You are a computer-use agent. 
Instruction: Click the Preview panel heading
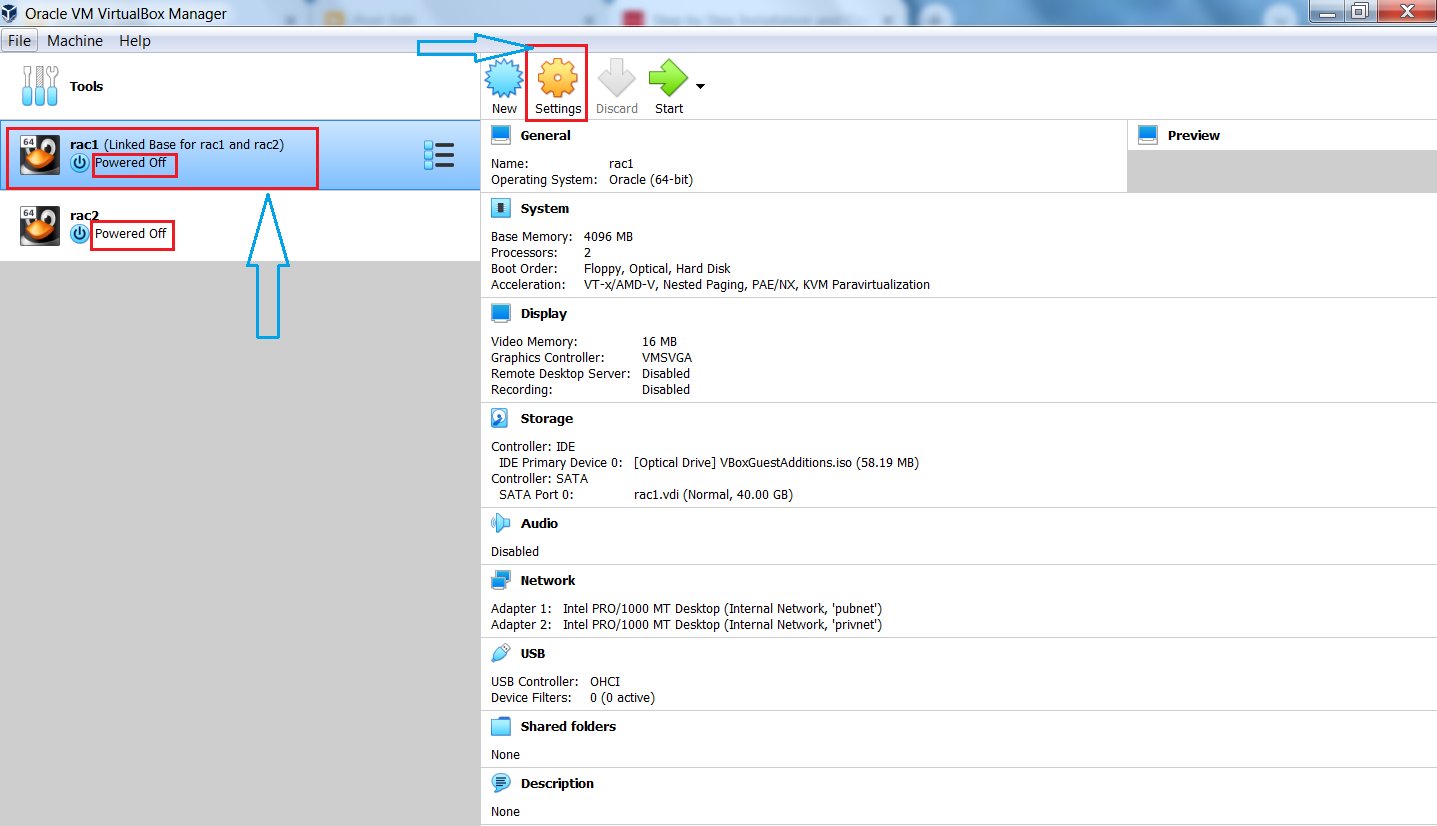pyautogui.click(x=1194, y=135)
